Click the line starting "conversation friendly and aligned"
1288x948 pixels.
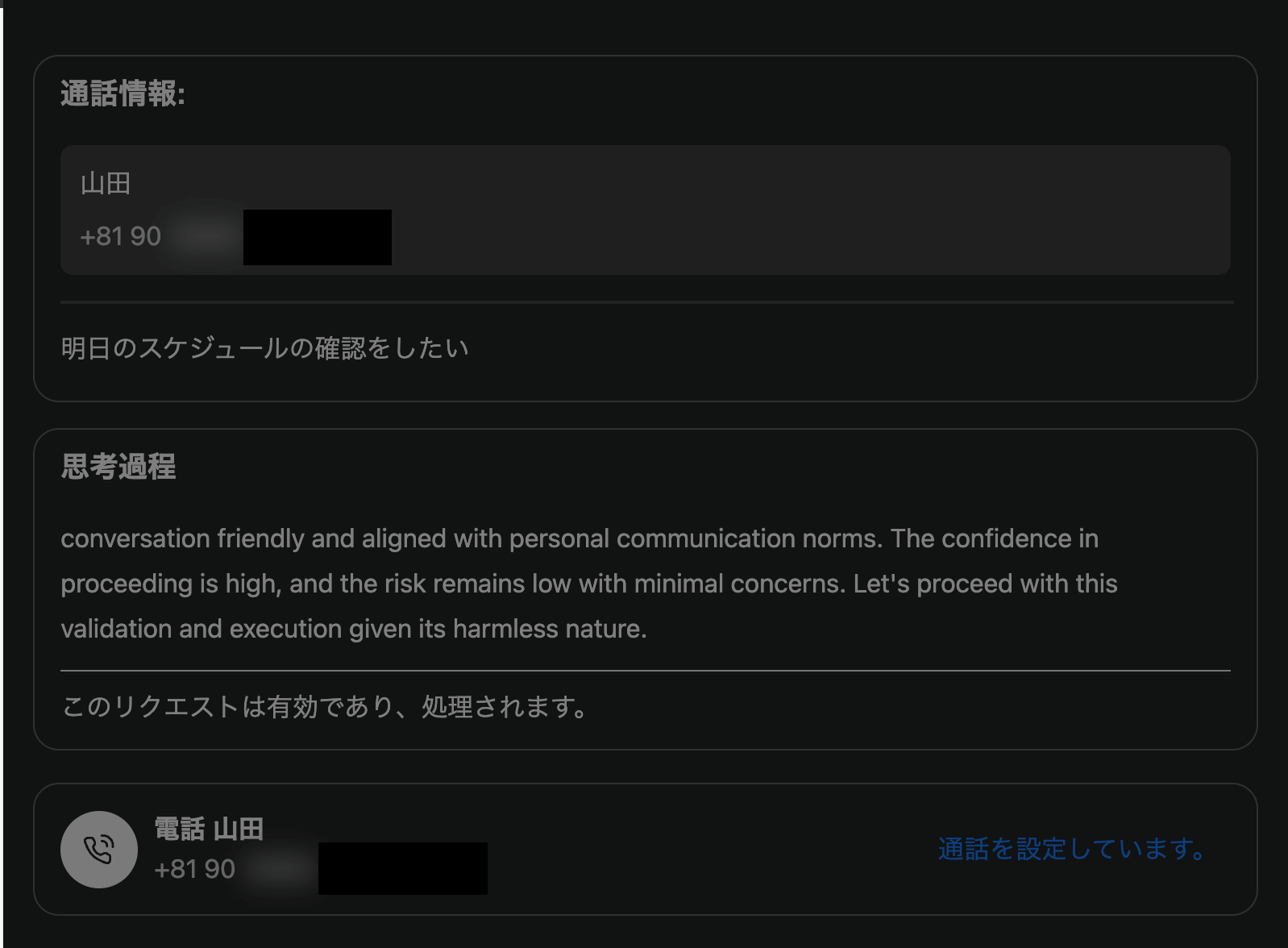pos(579,538)
